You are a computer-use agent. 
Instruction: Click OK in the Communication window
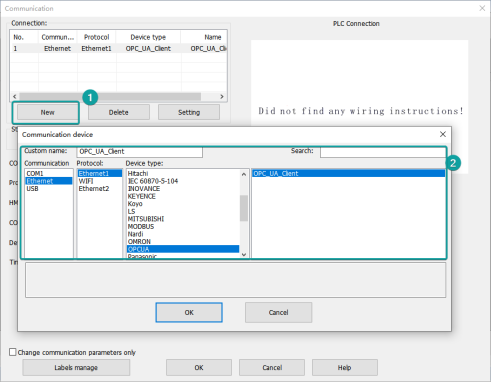199,367
